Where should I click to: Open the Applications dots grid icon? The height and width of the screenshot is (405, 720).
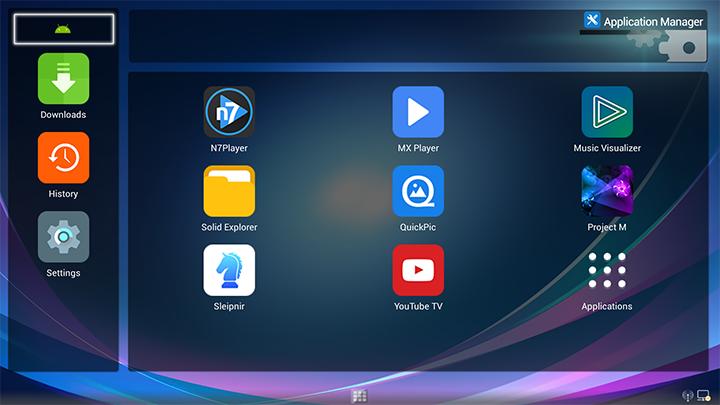point(607,270)
